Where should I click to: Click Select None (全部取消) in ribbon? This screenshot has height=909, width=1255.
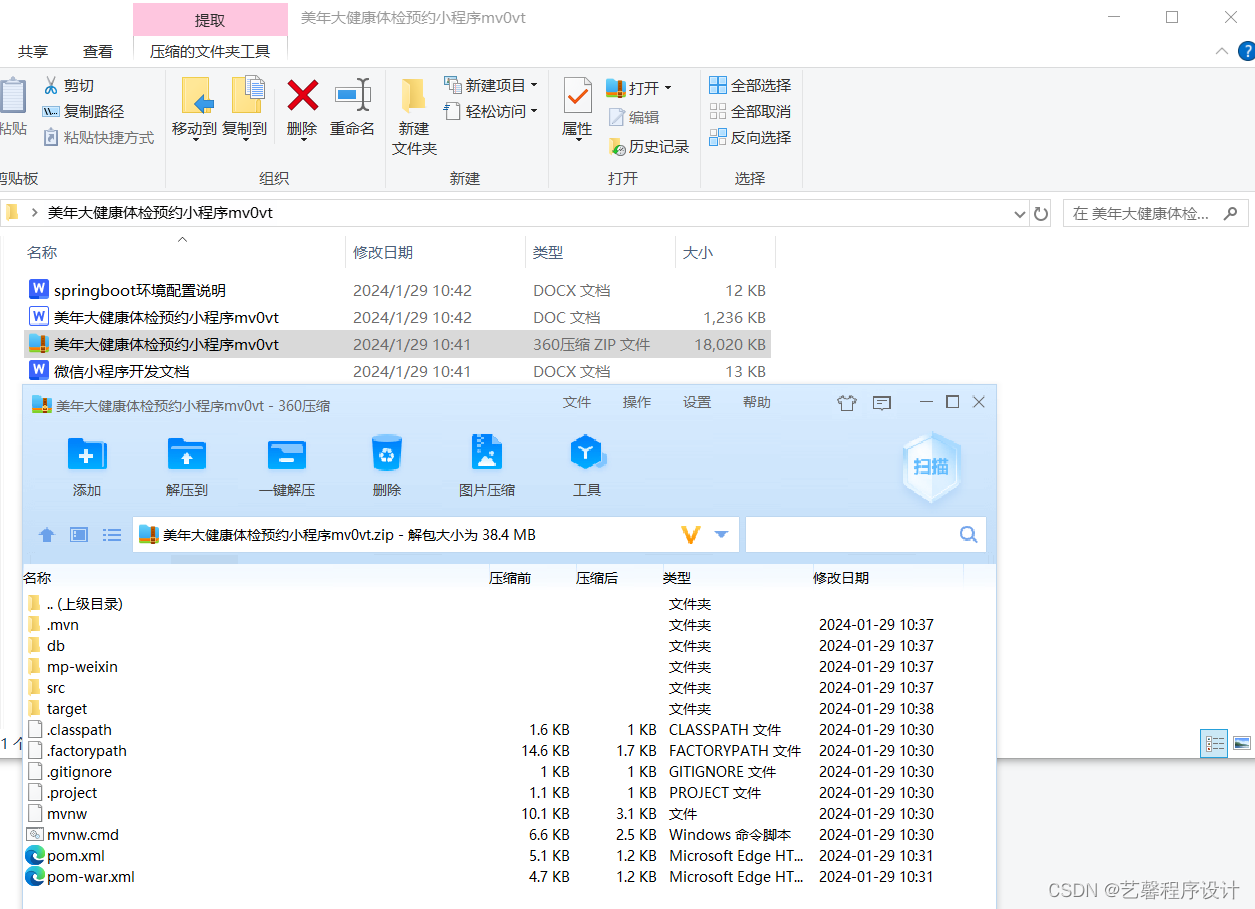[x=750, y=111]
